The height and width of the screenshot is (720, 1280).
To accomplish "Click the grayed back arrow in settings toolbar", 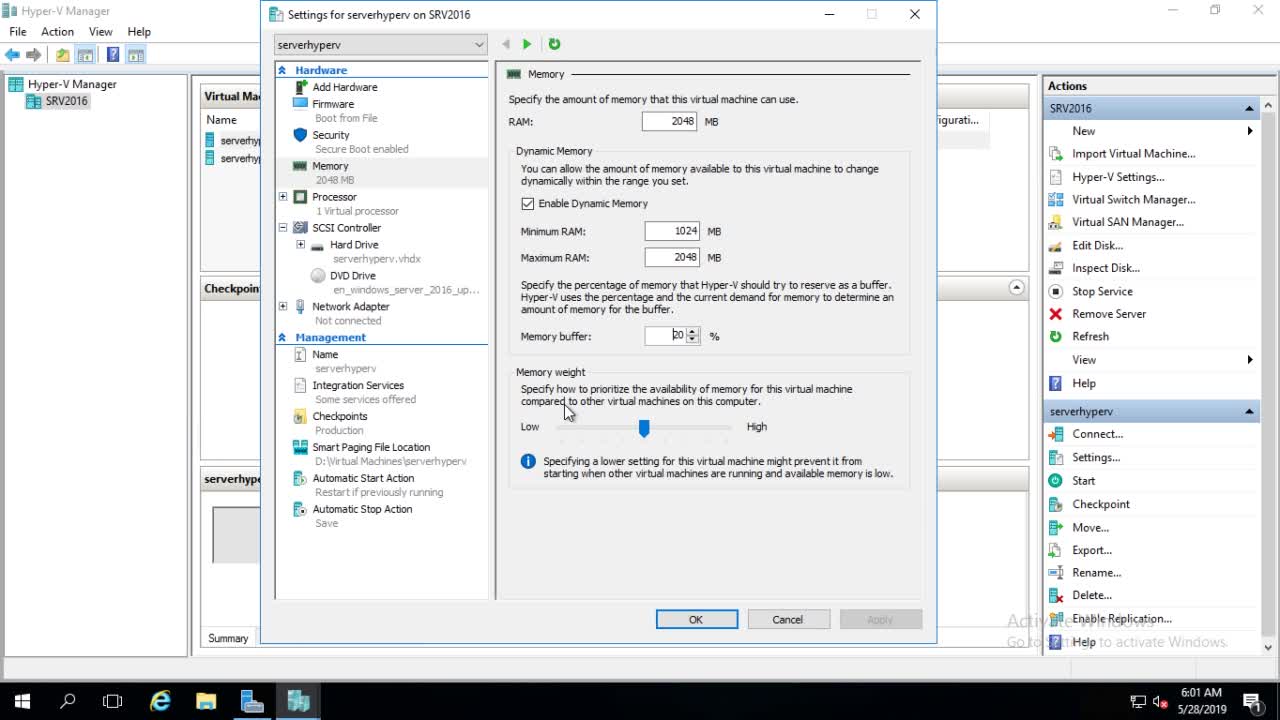I will tap(506, 44).
